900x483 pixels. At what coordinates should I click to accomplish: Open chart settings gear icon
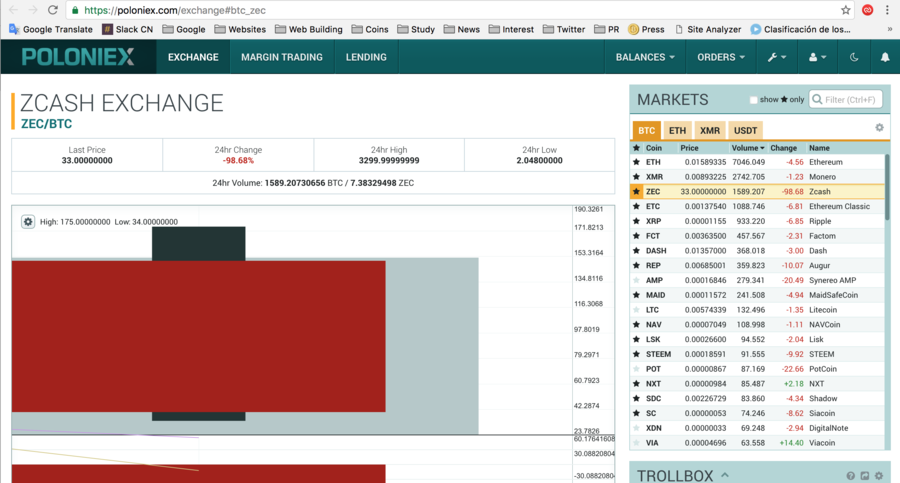tap(28, 222)
